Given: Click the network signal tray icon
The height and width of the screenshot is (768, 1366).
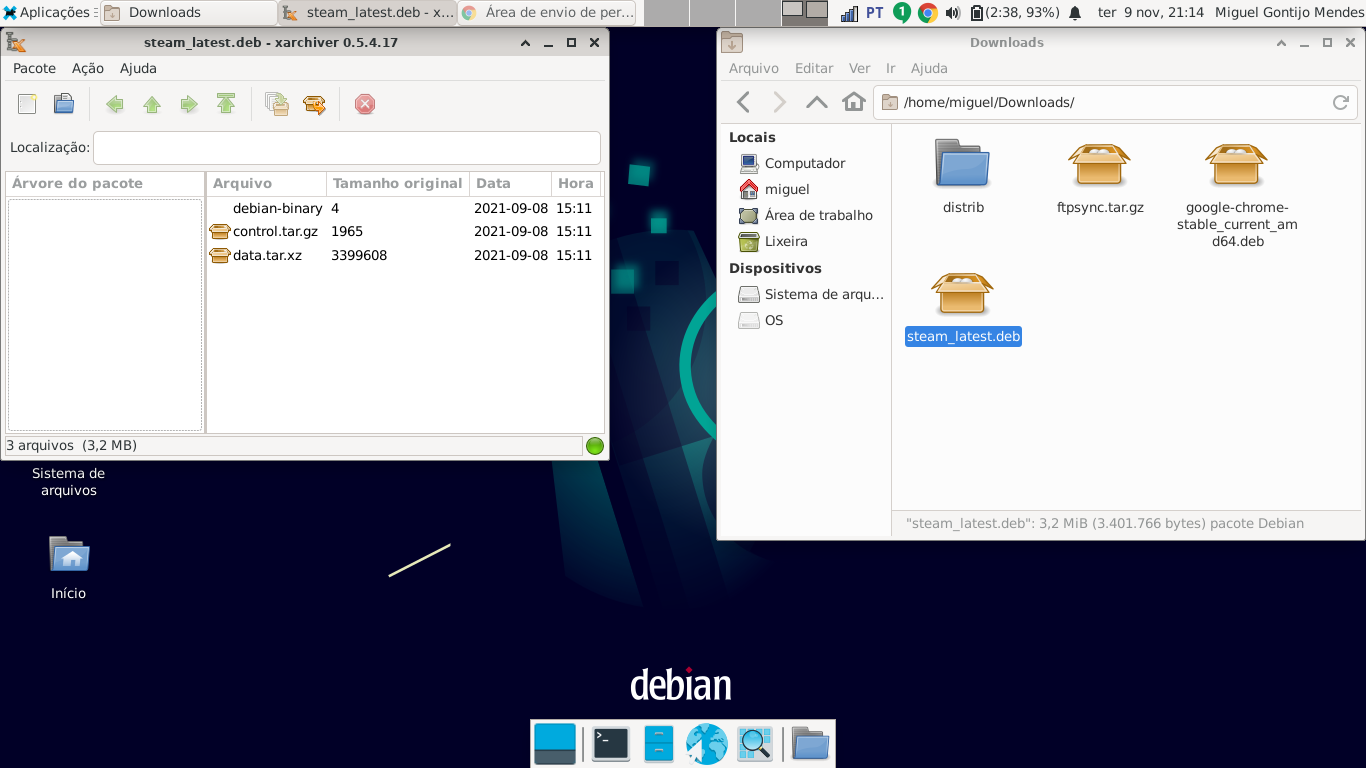Looking at the screenshot, I should (849, 13).
